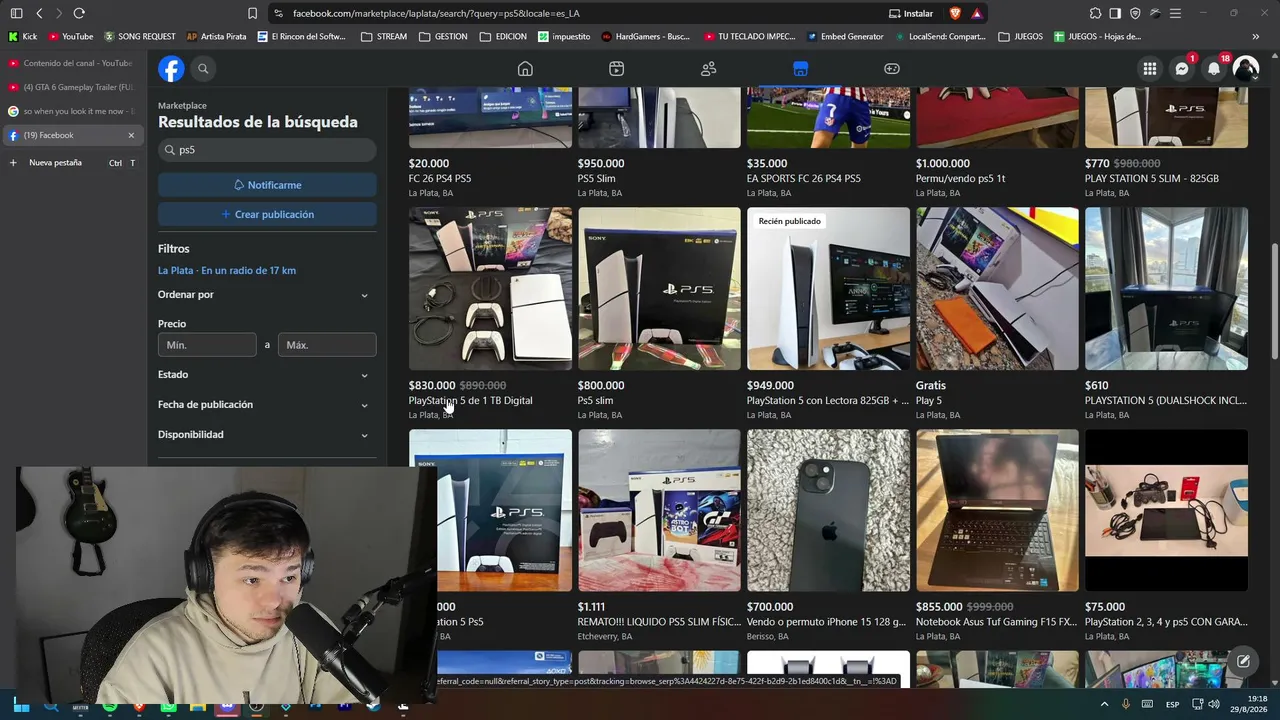Click the Notificarme button
This screenshot has height=720, width=1280.
(x=267, y=185)
